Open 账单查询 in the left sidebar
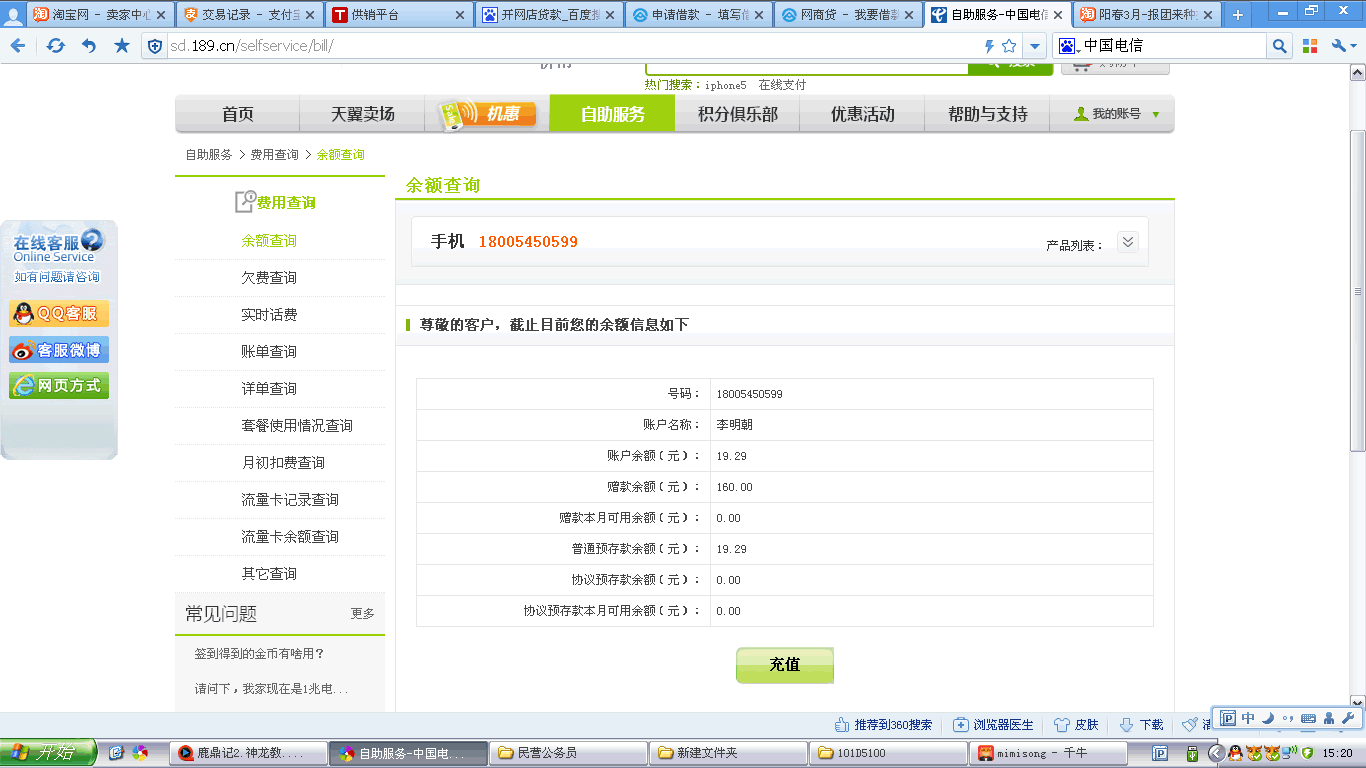The width and height of the screenshot is (1366, 768). (x=269, y=352)
